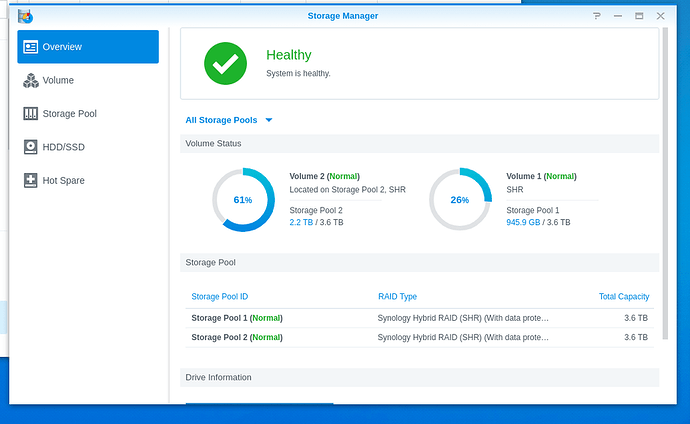Click the green Healthy checkmark icon
This screenshot has width=690, height=424.
point(225,63)
